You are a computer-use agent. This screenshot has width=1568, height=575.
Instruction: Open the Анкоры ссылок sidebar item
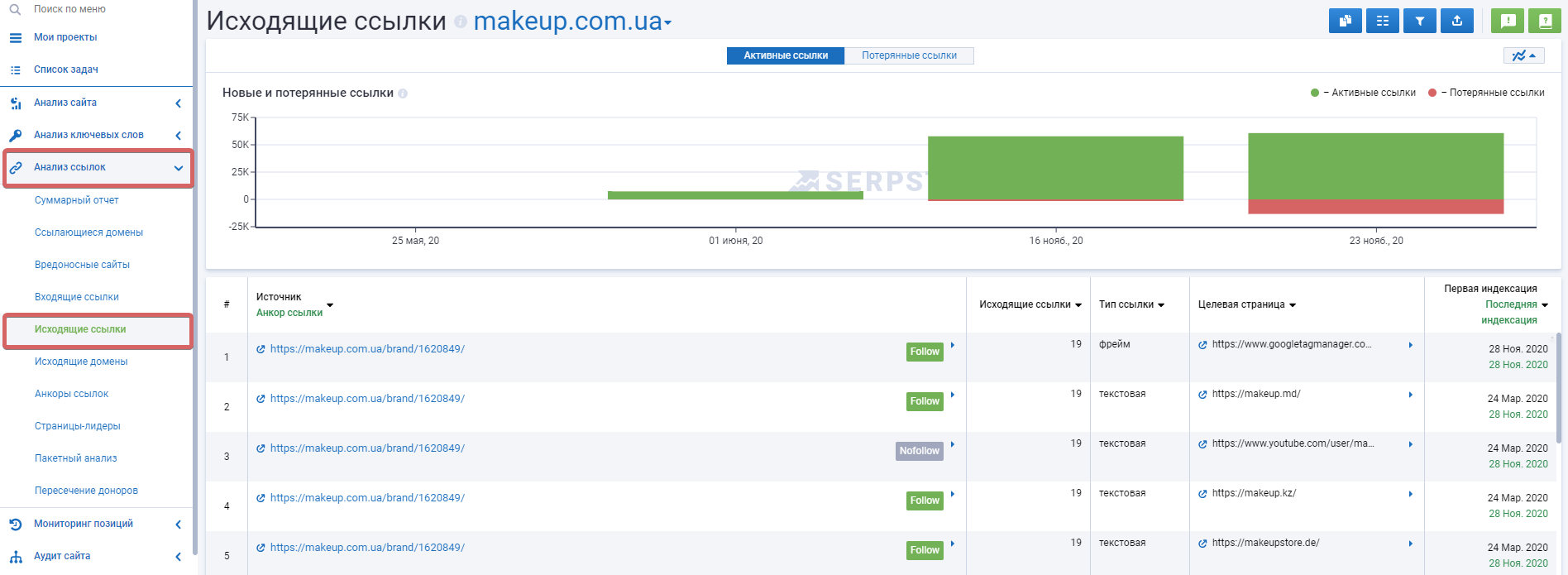point(71,394)
